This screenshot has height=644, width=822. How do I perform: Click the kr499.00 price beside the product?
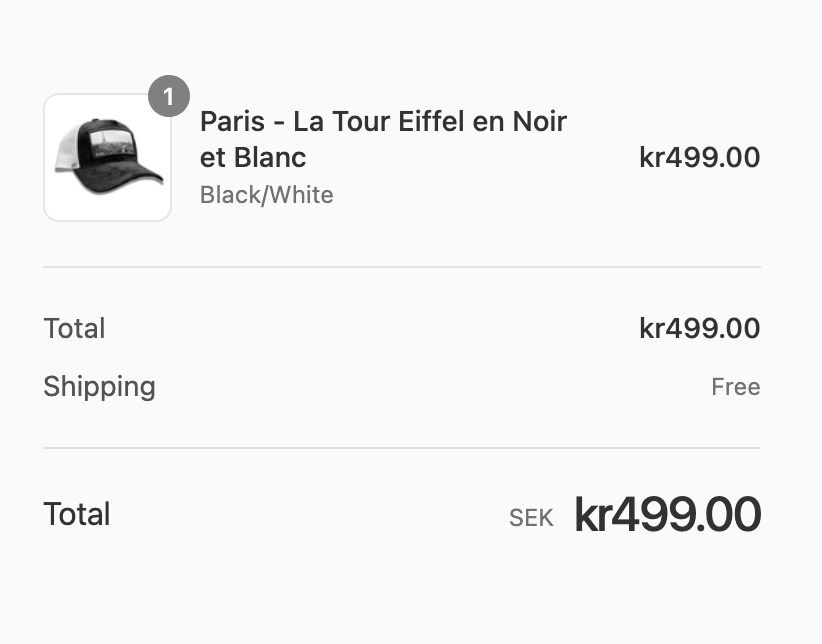[699, 158]
